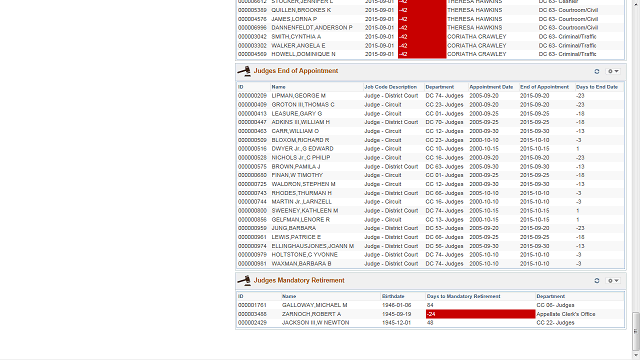Open settings menu for Judges Mandatory Retirement
This screenshot has width=640, height=360.
[x=613, y=281]
